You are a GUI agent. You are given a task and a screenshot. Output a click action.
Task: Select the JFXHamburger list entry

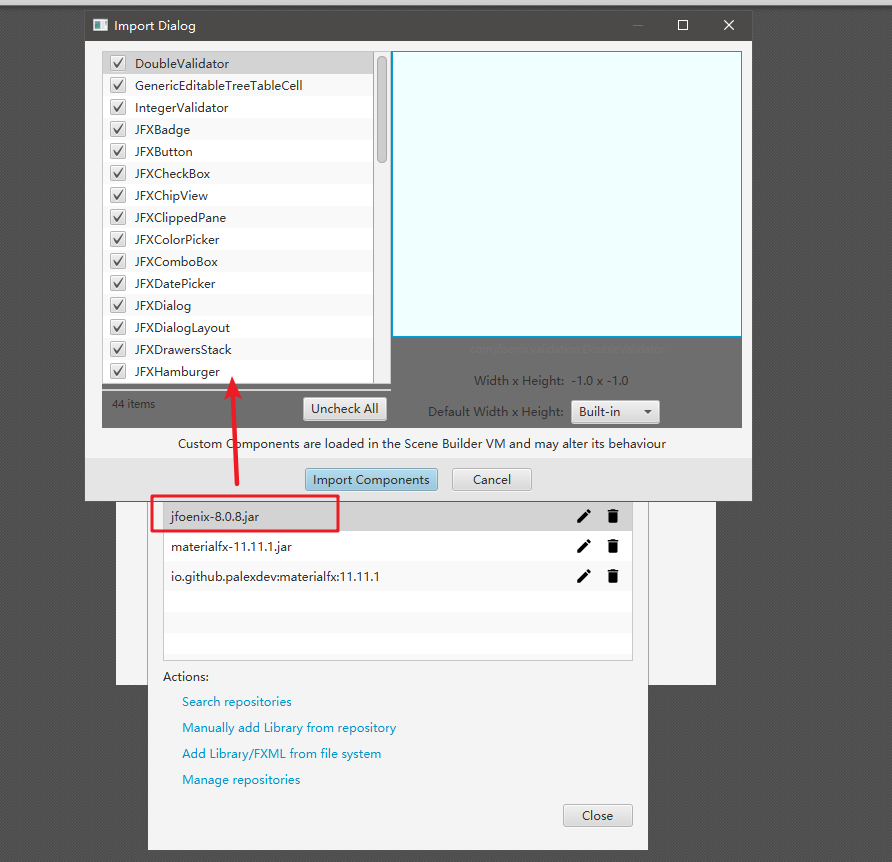point(177,371)
